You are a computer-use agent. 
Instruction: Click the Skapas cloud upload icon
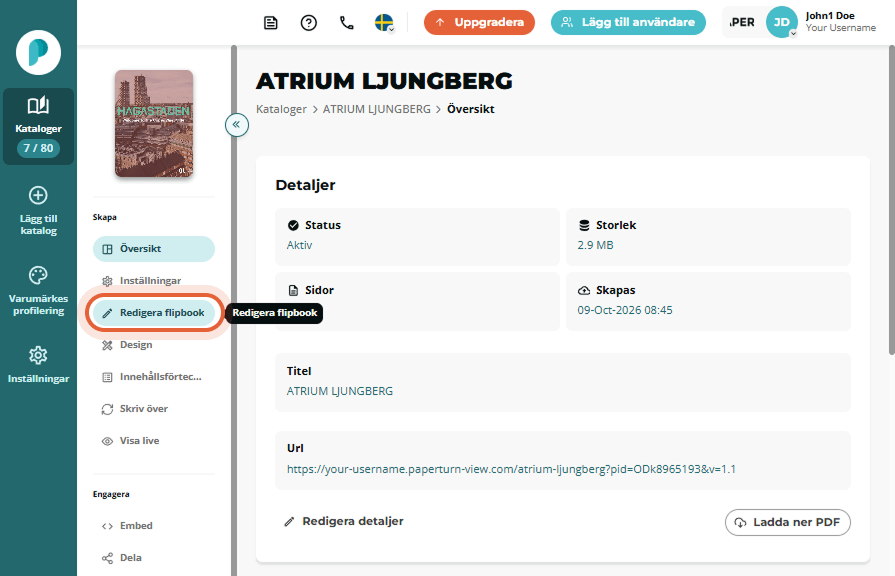point(584,291)
